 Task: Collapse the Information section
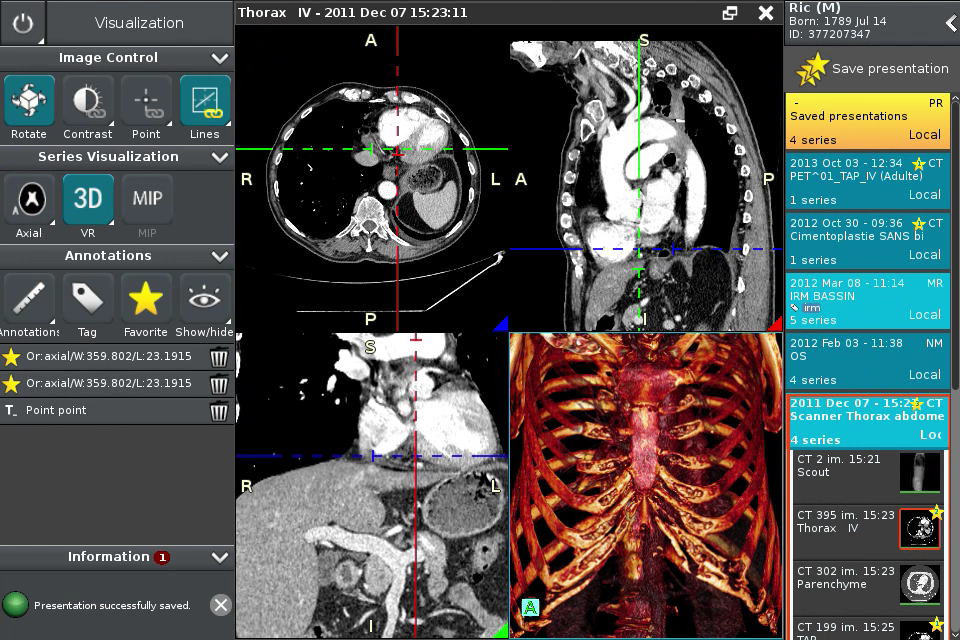click(219, 557)
